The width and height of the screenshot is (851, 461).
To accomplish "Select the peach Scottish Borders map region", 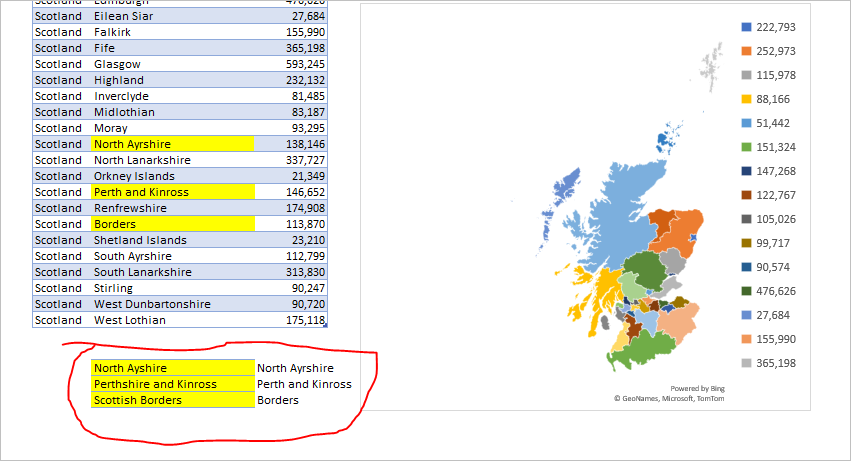I will point(678,324).
